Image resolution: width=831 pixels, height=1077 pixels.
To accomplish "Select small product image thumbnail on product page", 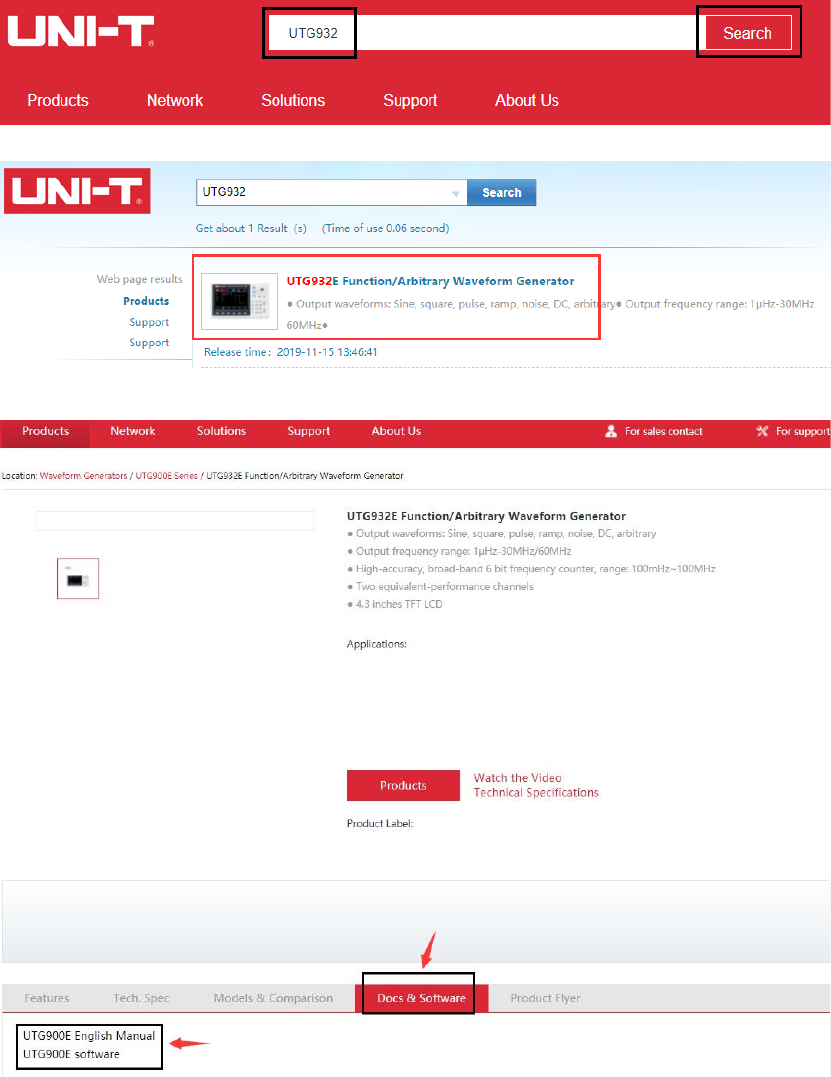I will tap(78, 578).
